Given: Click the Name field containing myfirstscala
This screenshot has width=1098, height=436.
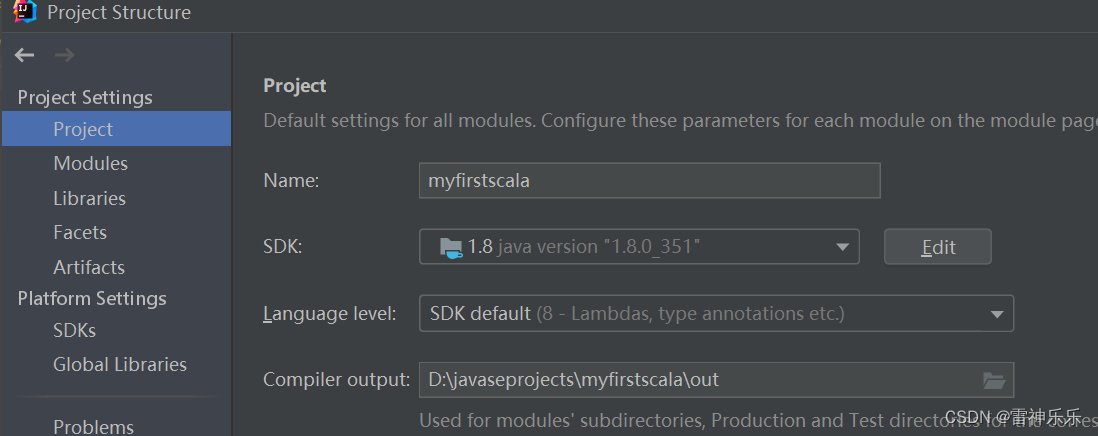Looking at the screenshot, I should click(650, 181).
